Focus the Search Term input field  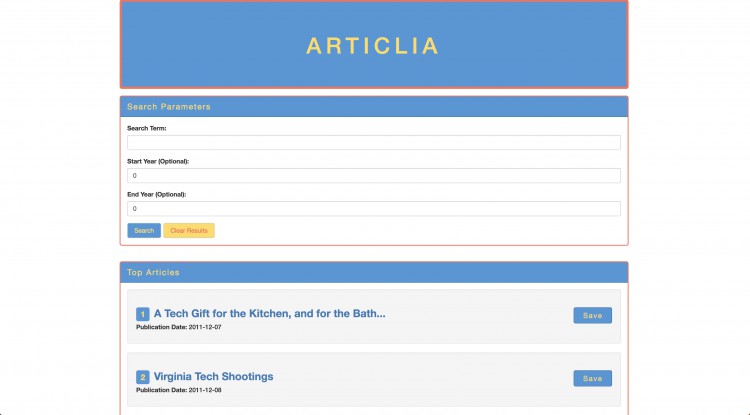tap(374, 142)
